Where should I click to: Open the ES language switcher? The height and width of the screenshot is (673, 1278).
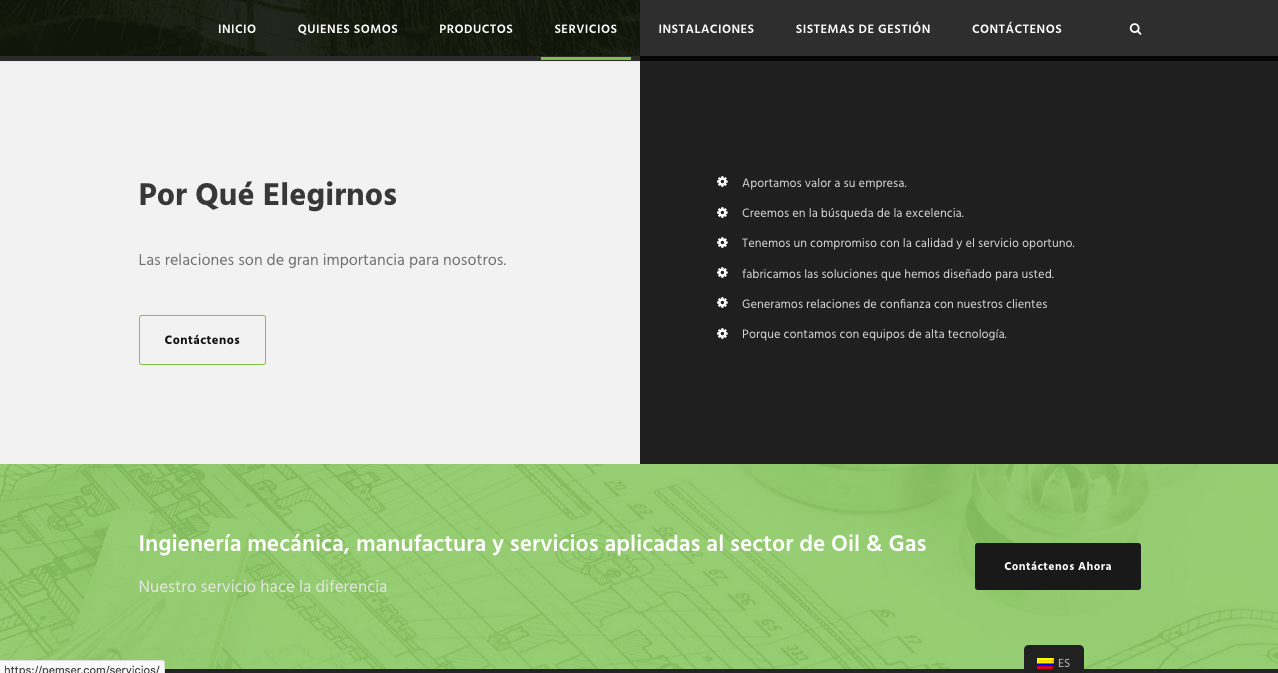coord(1054,662)
